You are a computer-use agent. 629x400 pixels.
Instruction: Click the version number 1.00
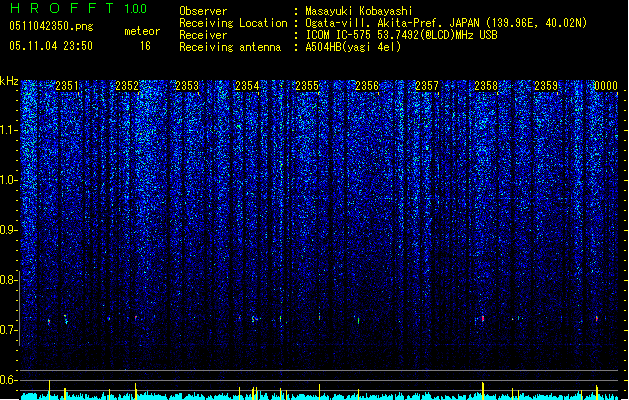pos(136,9)
